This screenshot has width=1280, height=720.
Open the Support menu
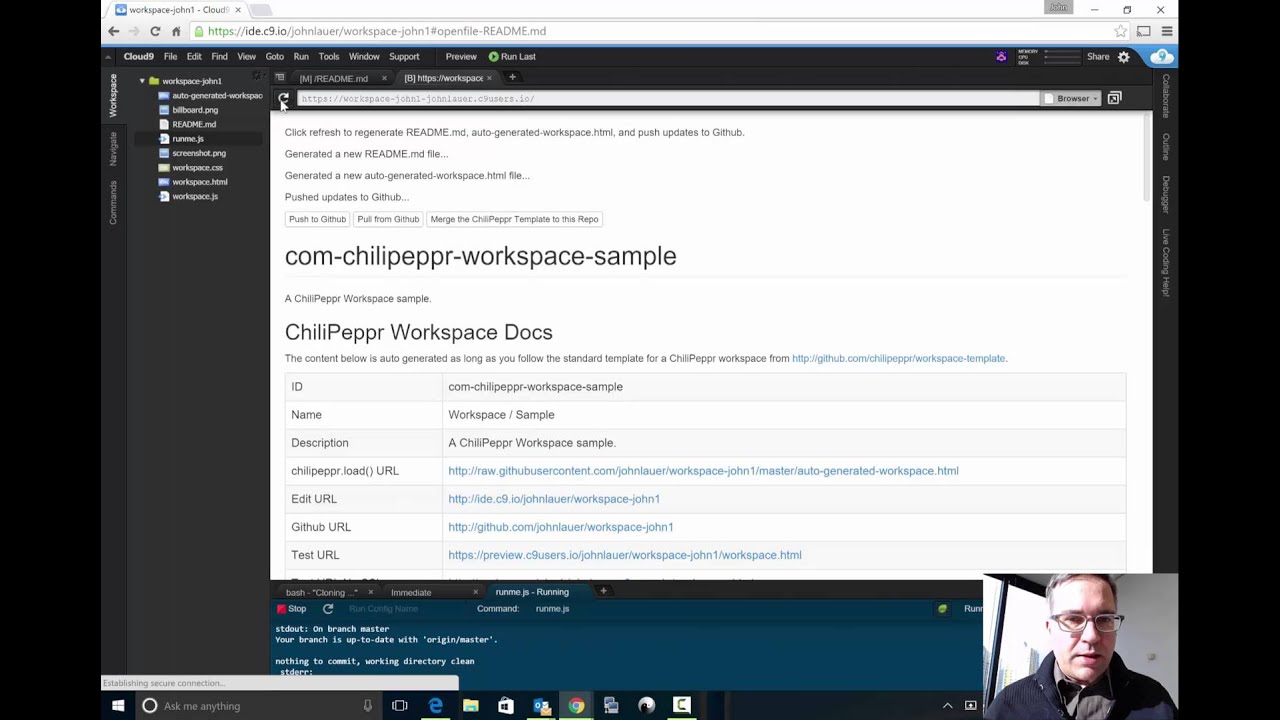(404, 57)
